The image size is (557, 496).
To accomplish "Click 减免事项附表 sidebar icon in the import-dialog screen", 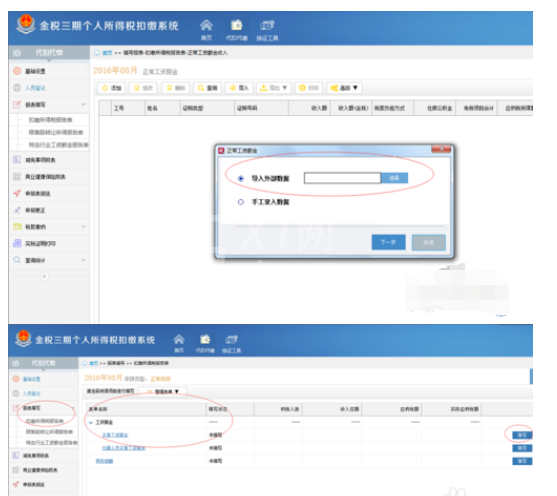I will (17, 160).
